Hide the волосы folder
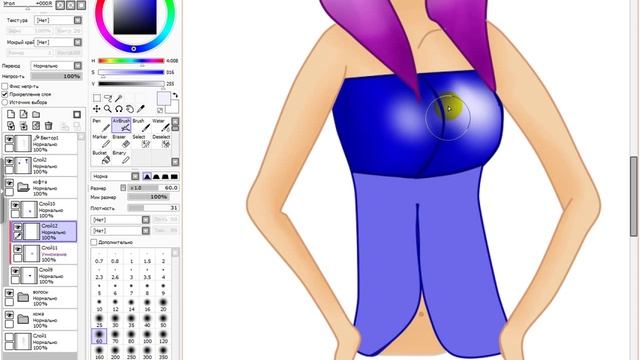 [9, 293]
